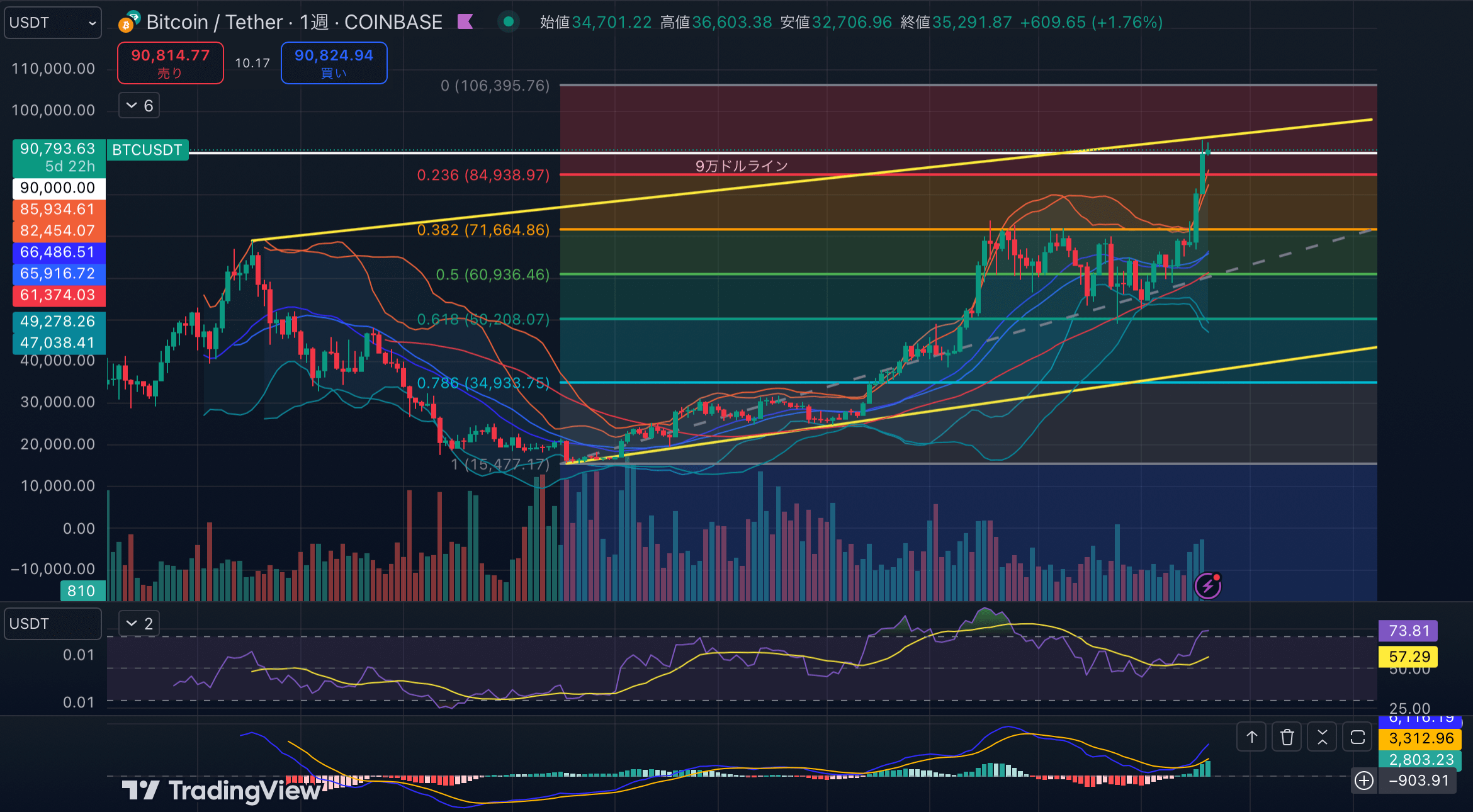The width and height of the screenshot is (1473, 812).
Task: Collapse the pane with the chevrons icon
Action: coord(1322,737)
